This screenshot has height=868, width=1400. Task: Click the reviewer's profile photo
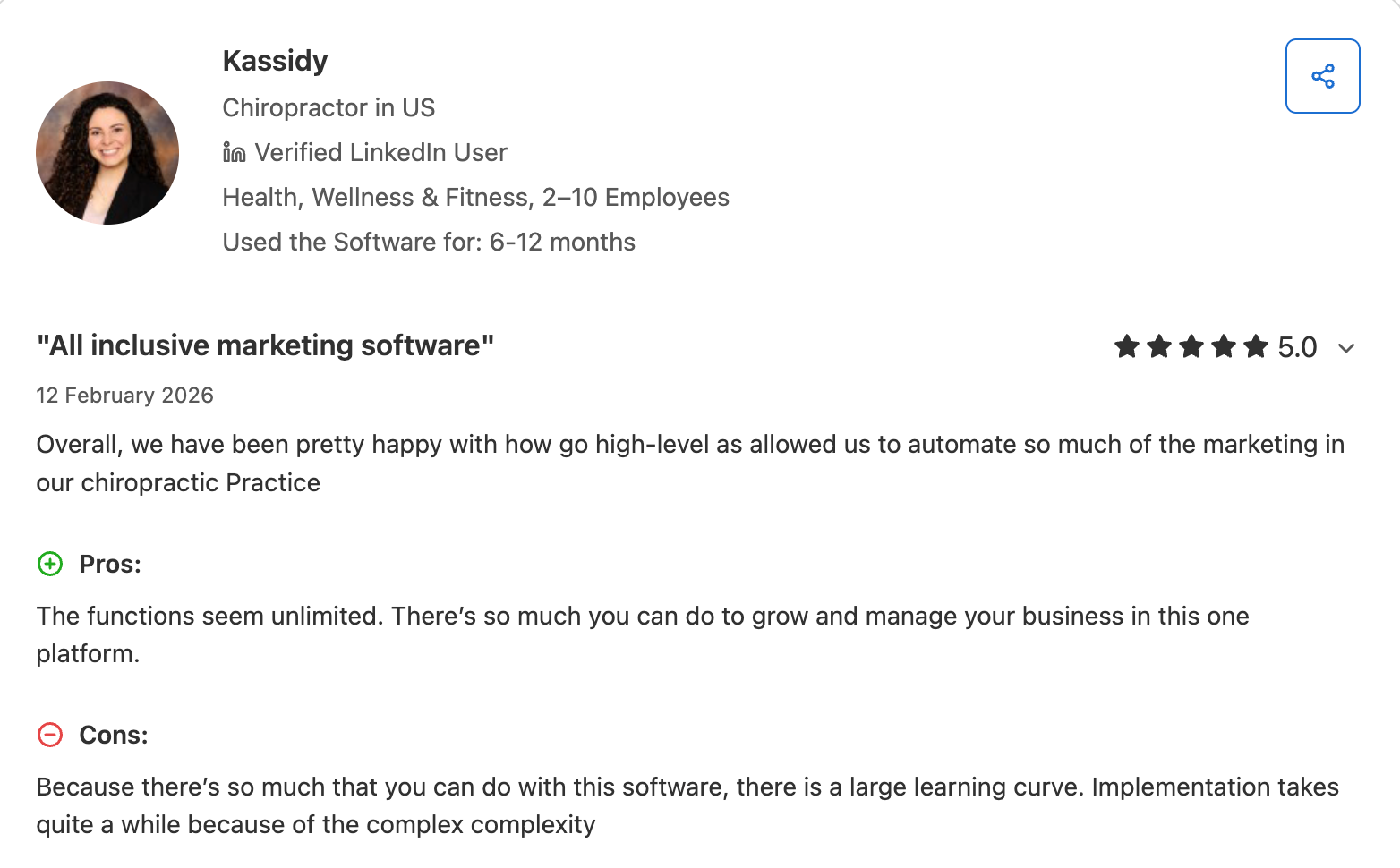[107, 153]
